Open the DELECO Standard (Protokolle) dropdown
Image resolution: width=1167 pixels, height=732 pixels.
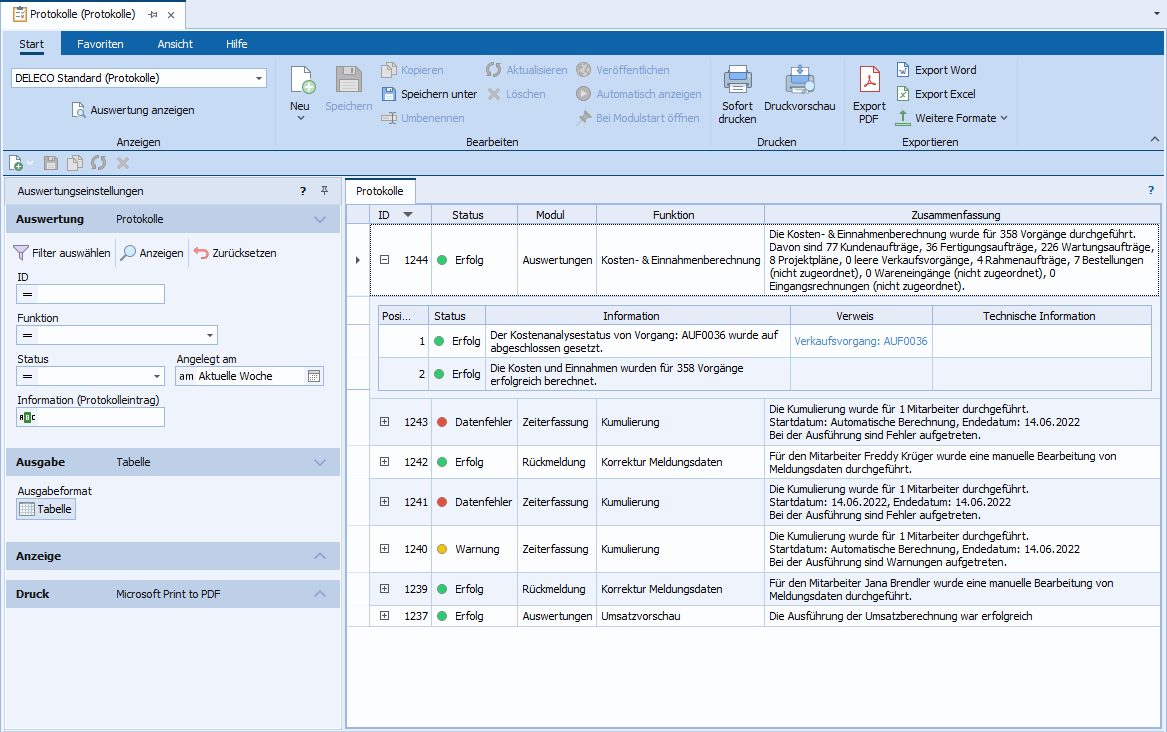tap(259, 78)
